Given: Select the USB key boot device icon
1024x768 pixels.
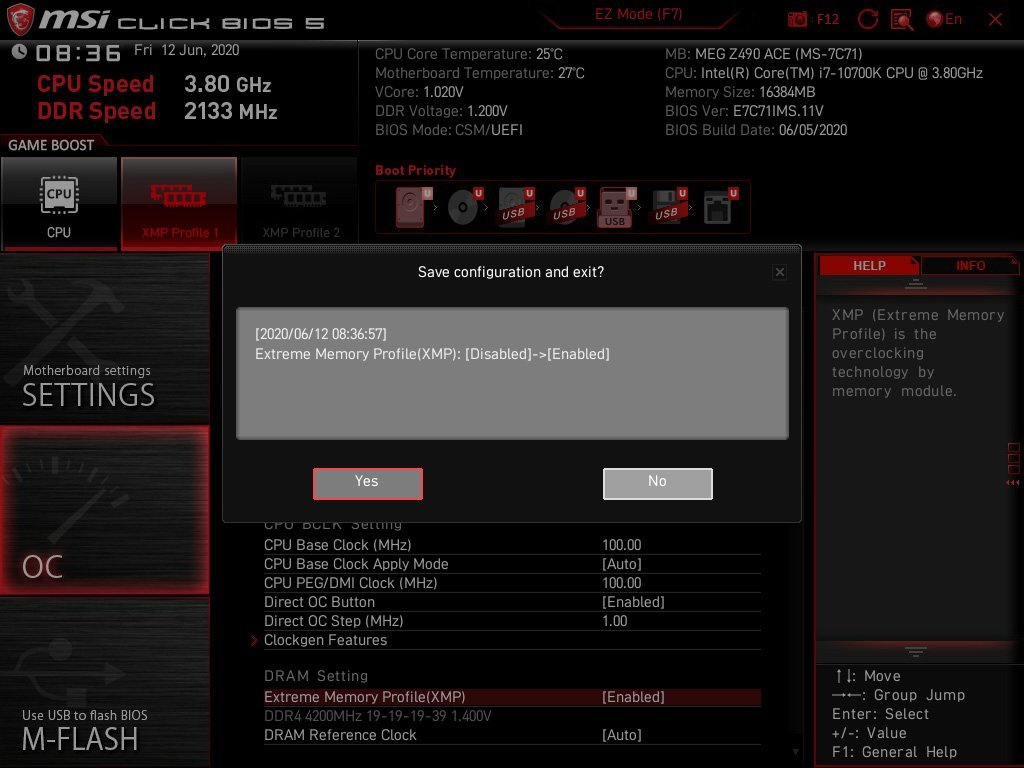Looking at the screenshot, I should pyautogui.click(x=616, y=207).
